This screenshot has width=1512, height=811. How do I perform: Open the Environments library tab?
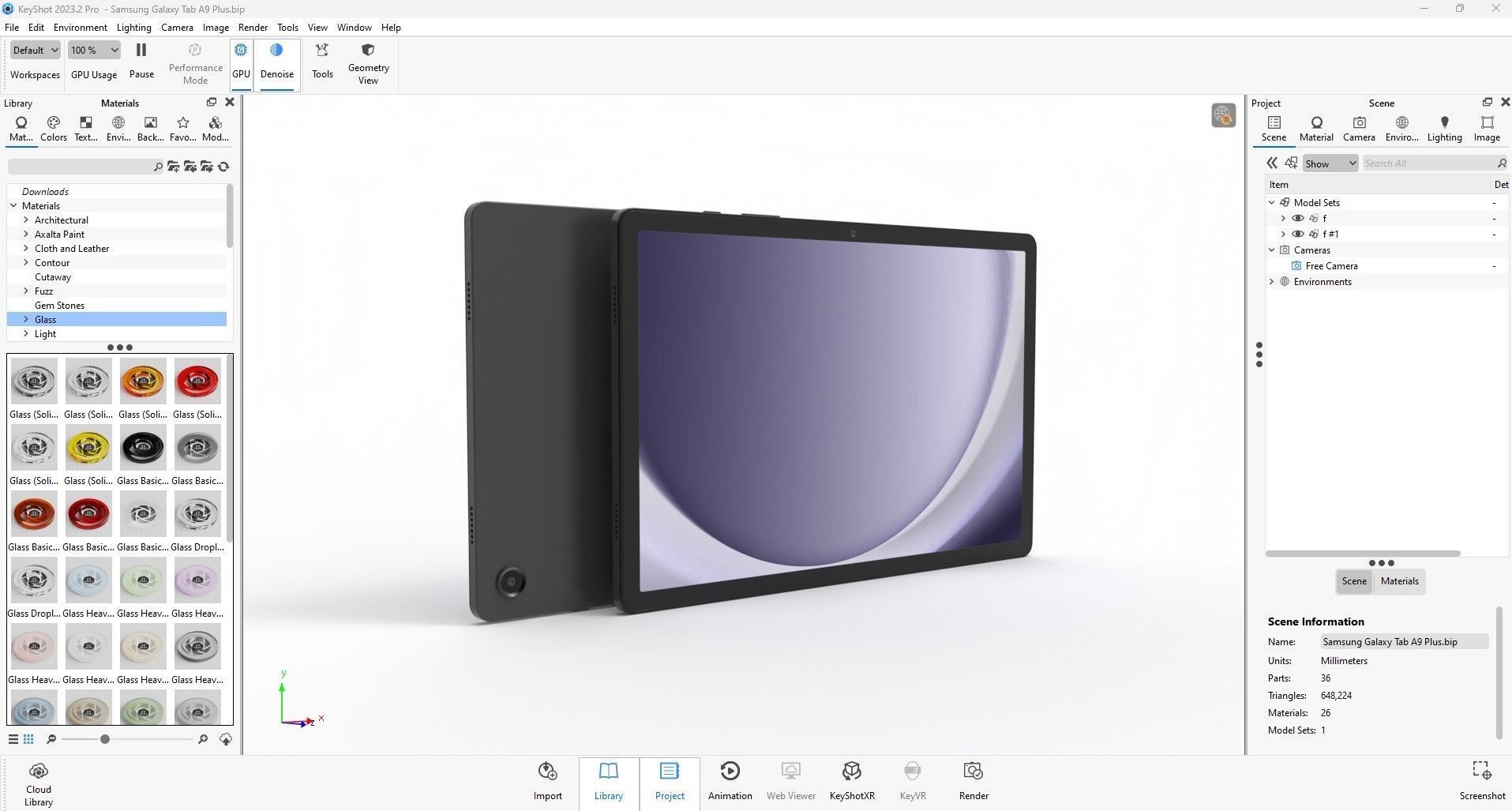point(118,129)
